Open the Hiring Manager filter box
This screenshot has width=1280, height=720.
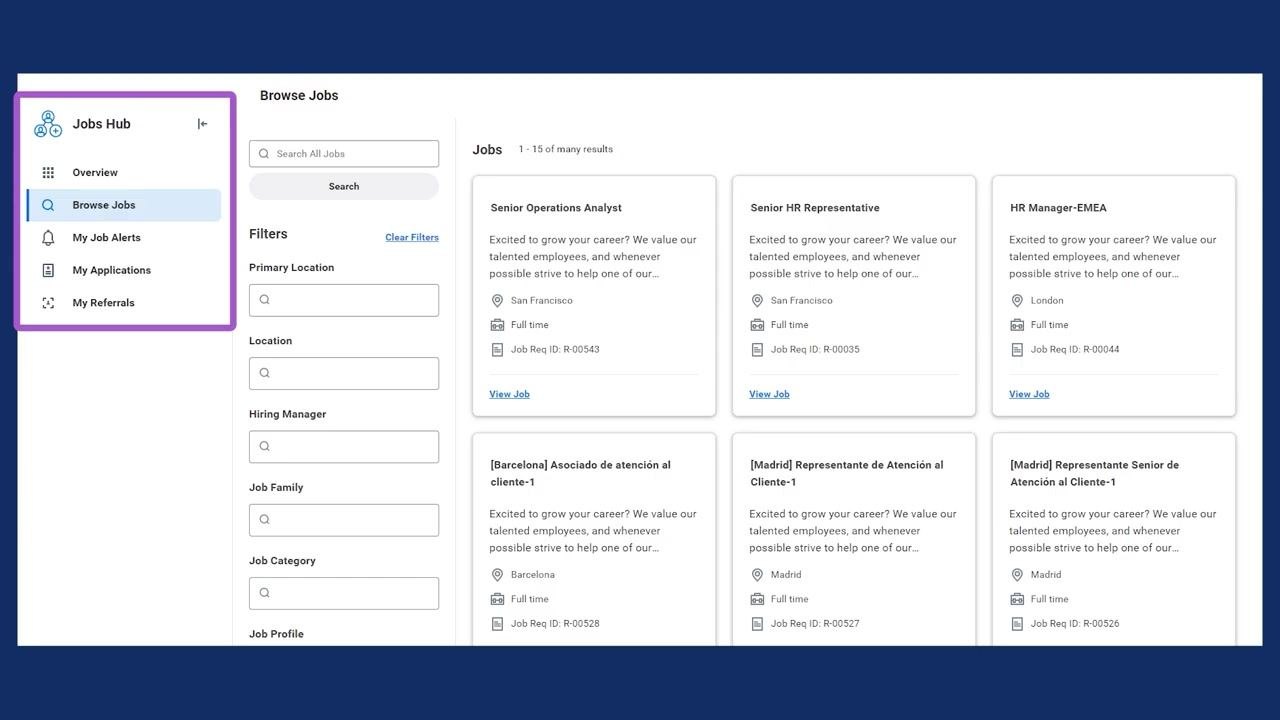pos(344,446)
